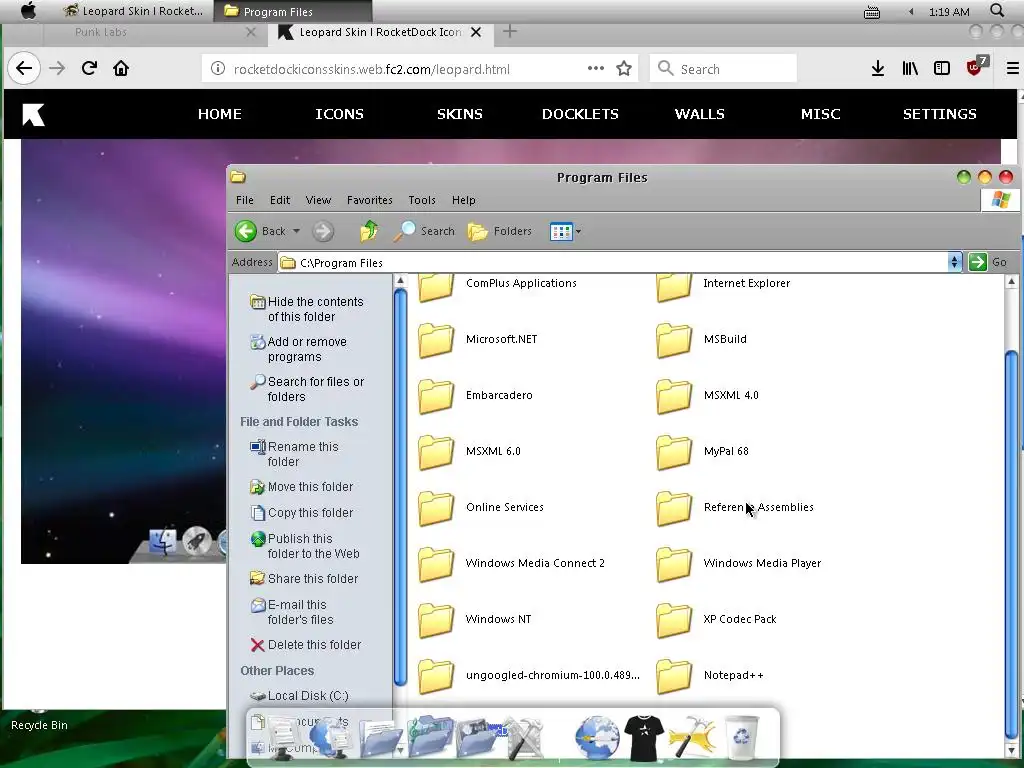Open the Embarcadero folder
1024x768 pixels.
(475, 395)
